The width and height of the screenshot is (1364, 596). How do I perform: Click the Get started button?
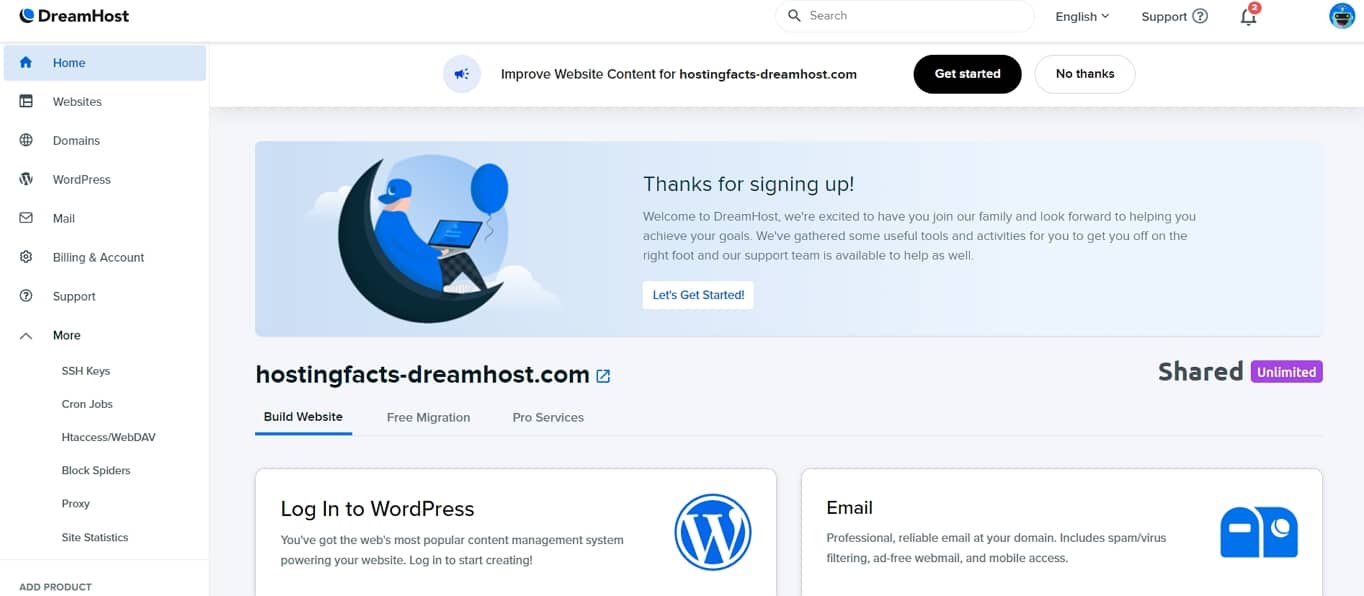tap(967, 74)
